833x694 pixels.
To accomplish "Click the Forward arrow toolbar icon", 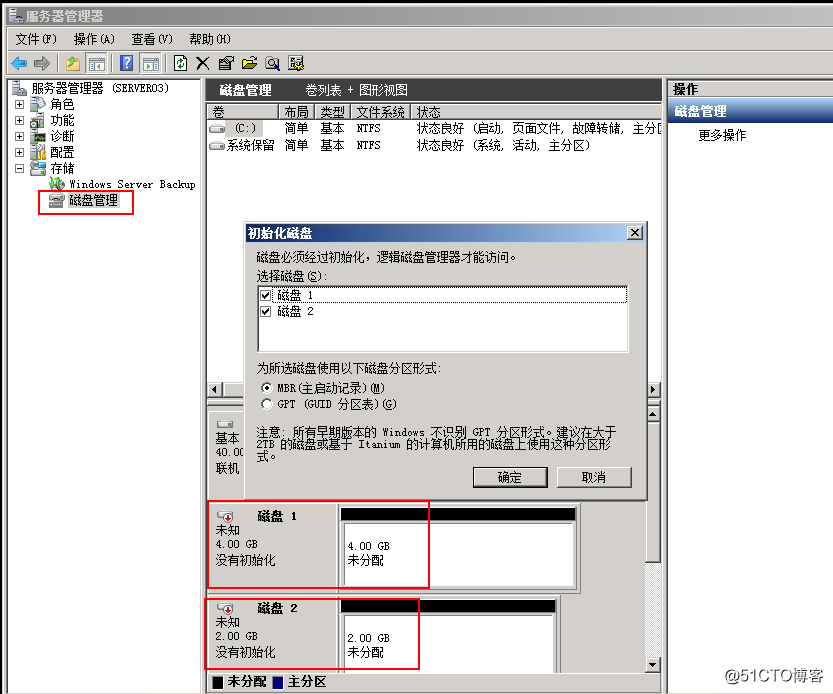I will (x=41, y=64).
